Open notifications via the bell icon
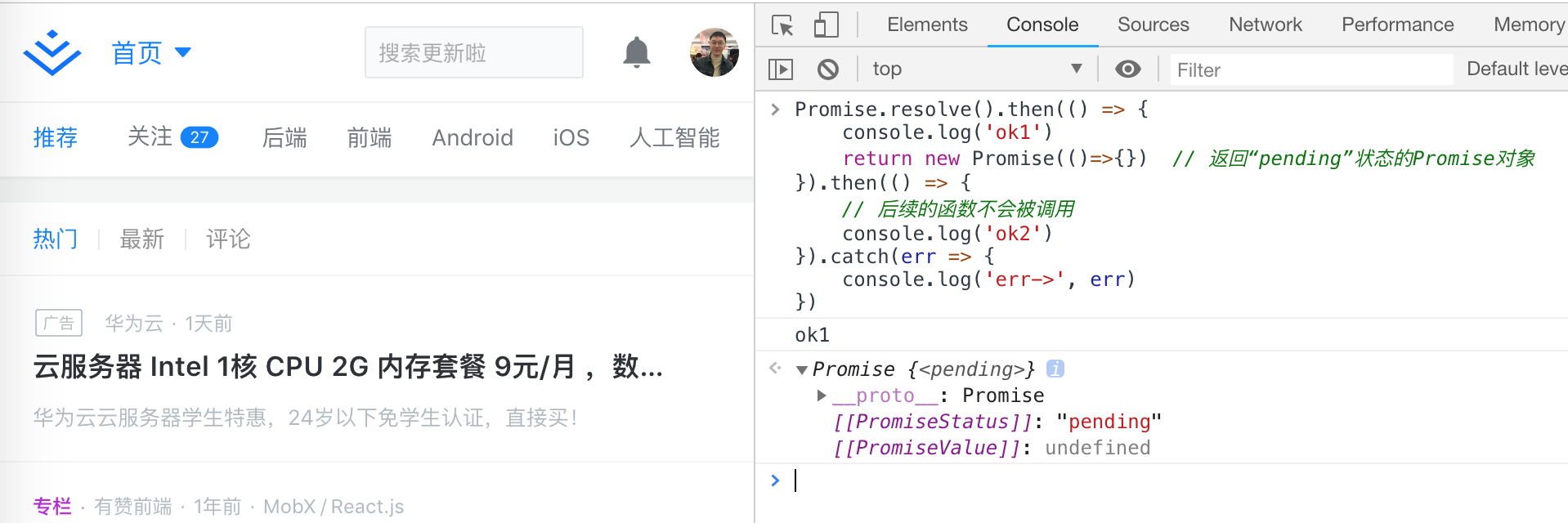Viewport: 1568px width, 523px height. point(638,51)
